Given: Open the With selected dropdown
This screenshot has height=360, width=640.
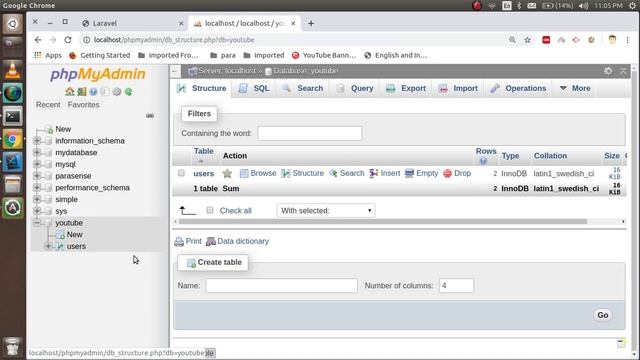Looking at the screenshot, I should [326, 211].
